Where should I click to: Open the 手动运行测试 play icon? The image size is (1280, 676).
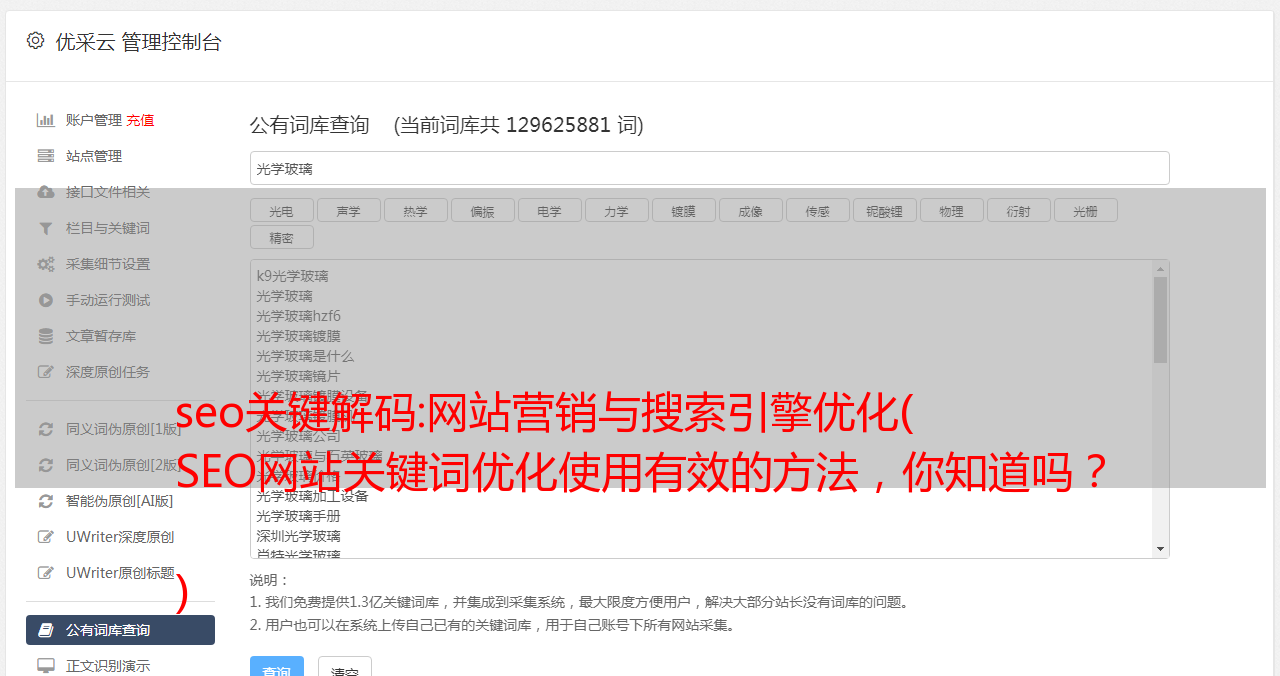coord(46,300)
